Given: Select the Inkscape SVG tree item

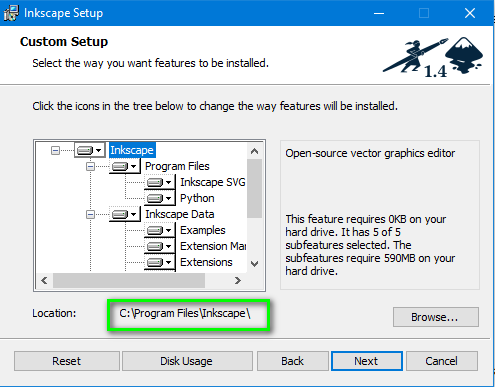Looking at the screenshot, I should point(213,182).
